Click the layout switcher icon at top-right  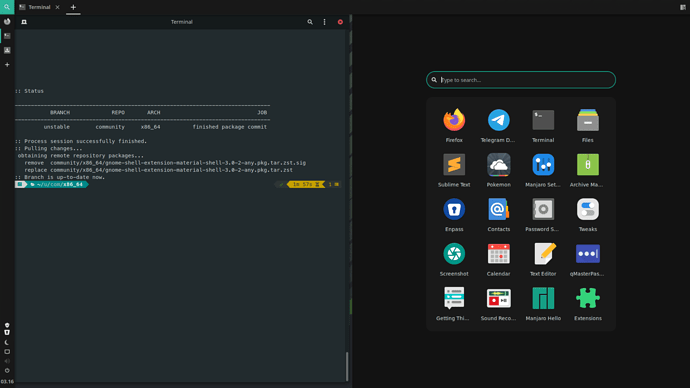(683, 7)
